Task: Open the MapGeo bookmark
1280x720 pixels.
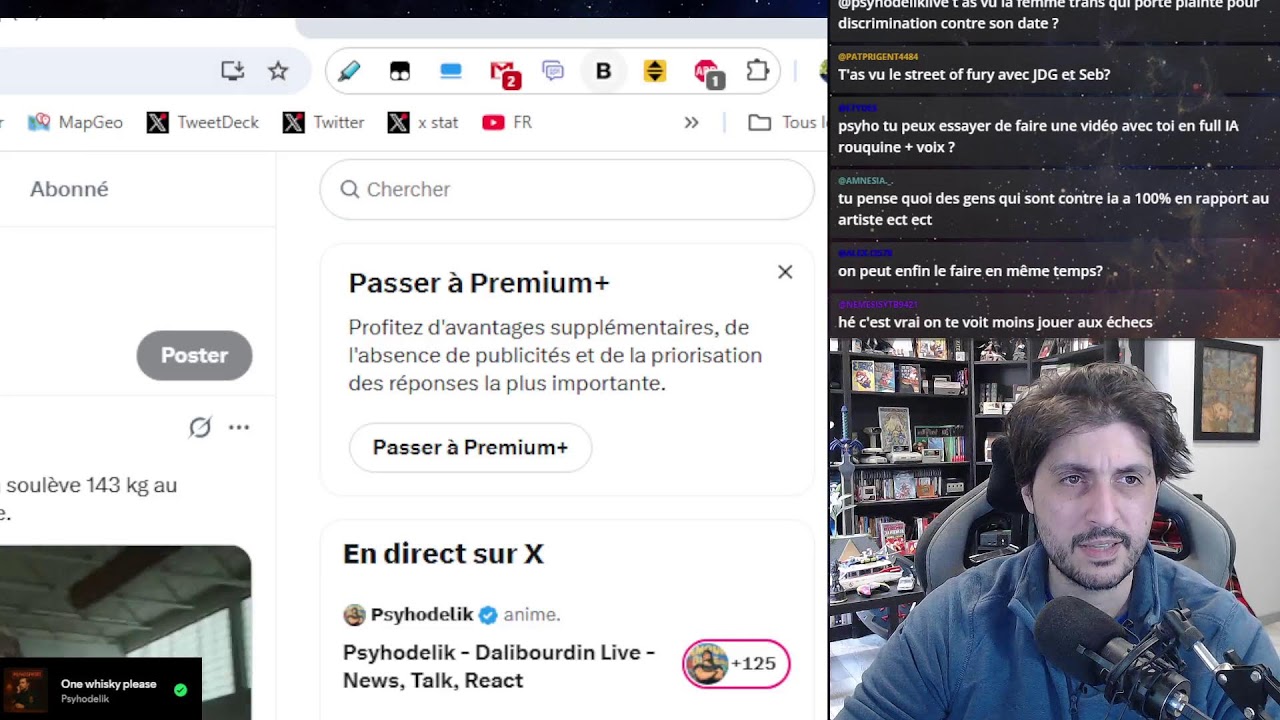Action: [x=75, y=122]
